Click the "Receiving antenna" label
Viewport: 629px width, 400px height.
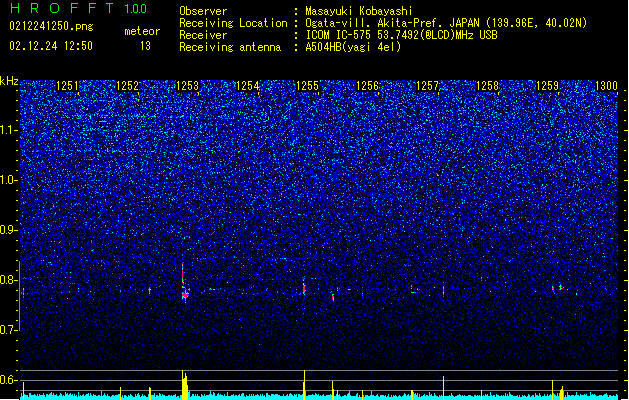pyautogui.click(x=230, y=47)
